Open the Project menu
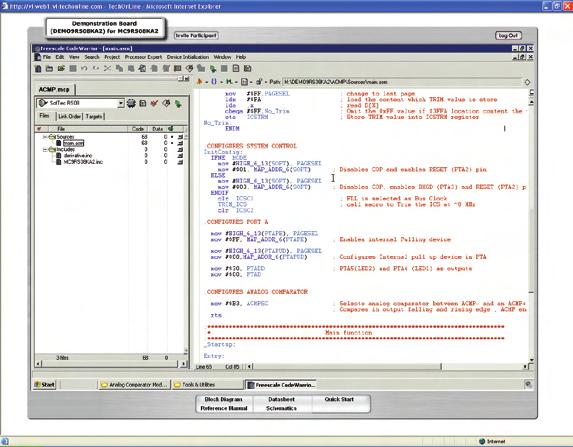 pyautogui.click(x=112, y=57)
